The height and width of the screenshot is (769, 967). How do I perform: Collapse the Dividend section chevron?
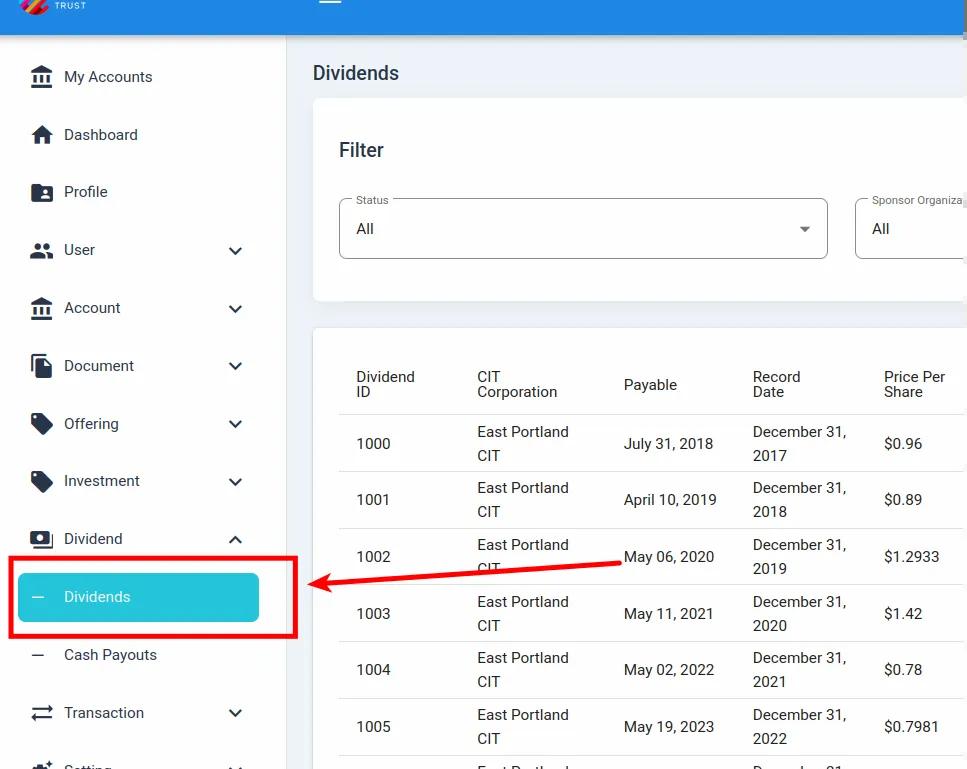235,540
